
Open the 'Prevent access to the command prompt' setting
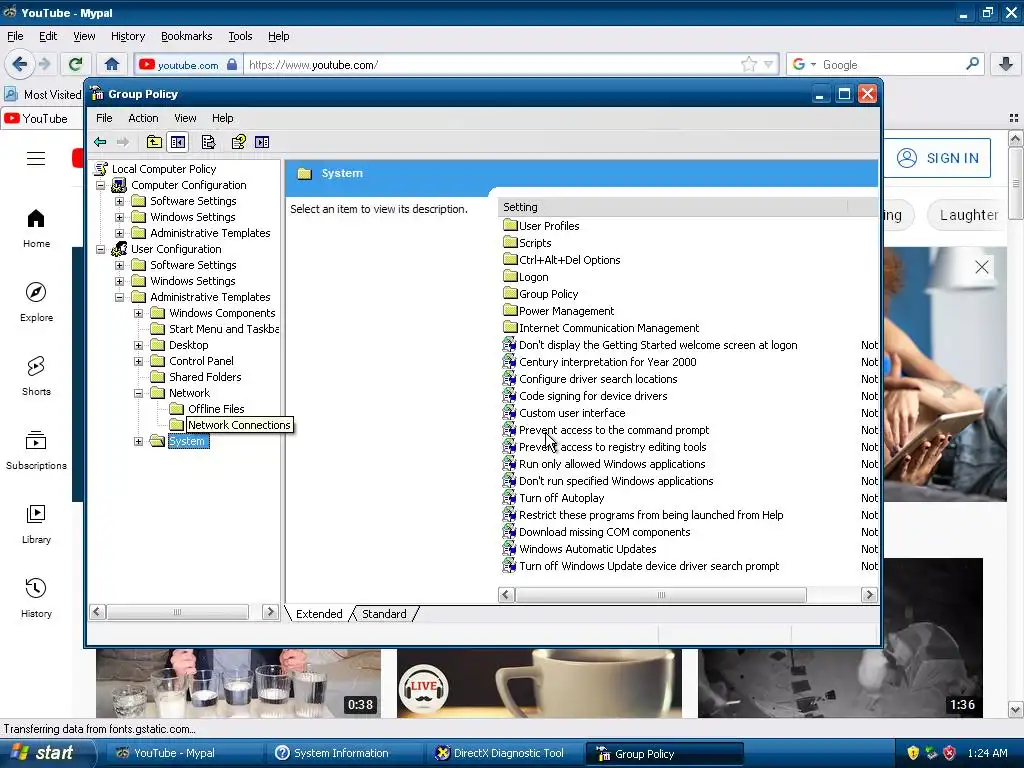(x=613, y=430)
